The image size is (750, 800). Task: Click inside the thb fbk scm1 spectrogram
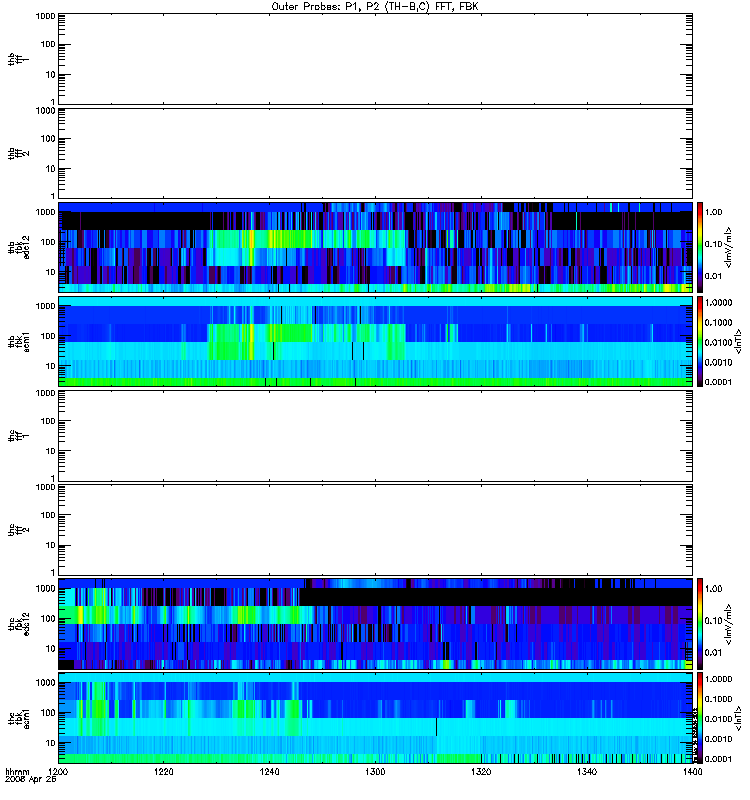coord(375,341)
